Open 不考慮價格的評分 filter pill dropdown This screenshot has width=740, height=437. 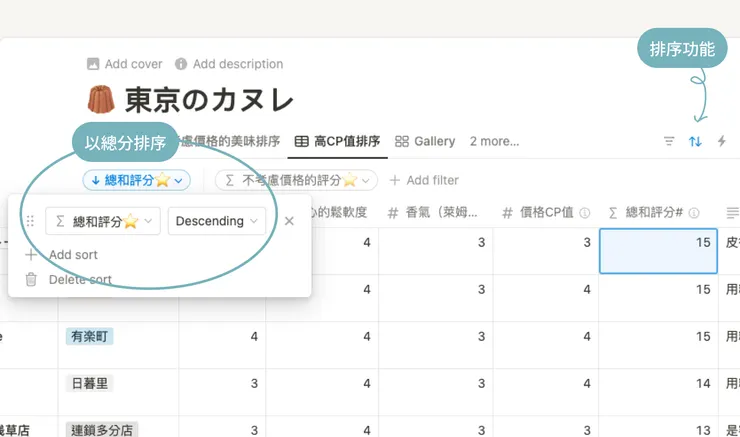tap(296, 180)
